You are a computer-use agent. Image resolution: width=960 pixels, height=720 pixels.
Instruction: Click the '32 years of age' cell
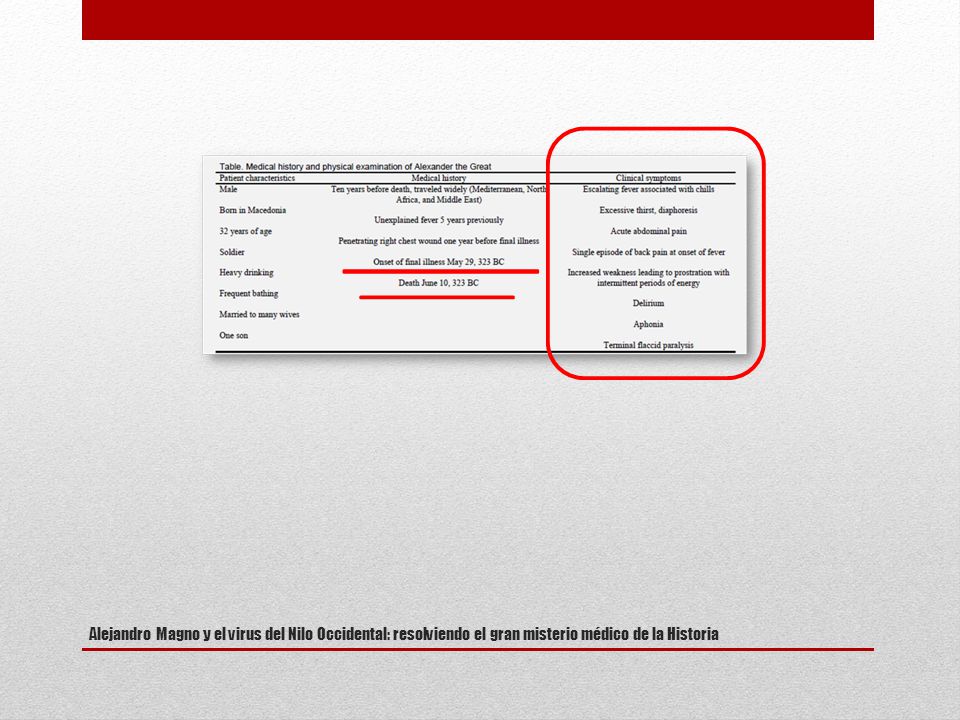coord(246,231)
